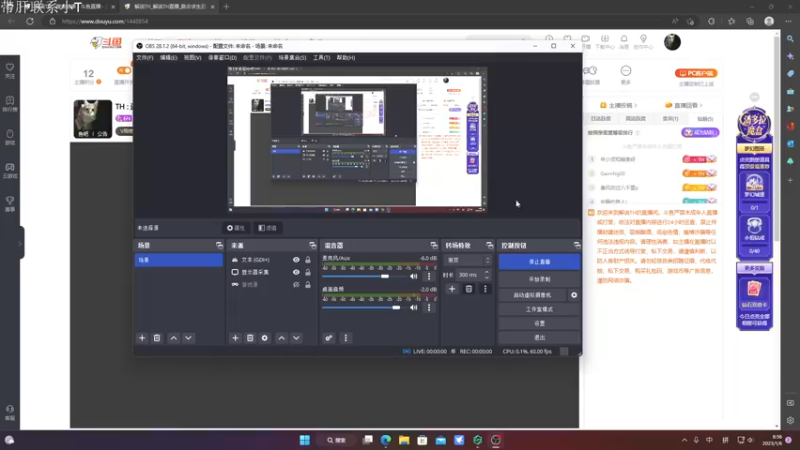Open advanced audio properties gears icon
Viewport: 800px width, 450px height.
329,338
